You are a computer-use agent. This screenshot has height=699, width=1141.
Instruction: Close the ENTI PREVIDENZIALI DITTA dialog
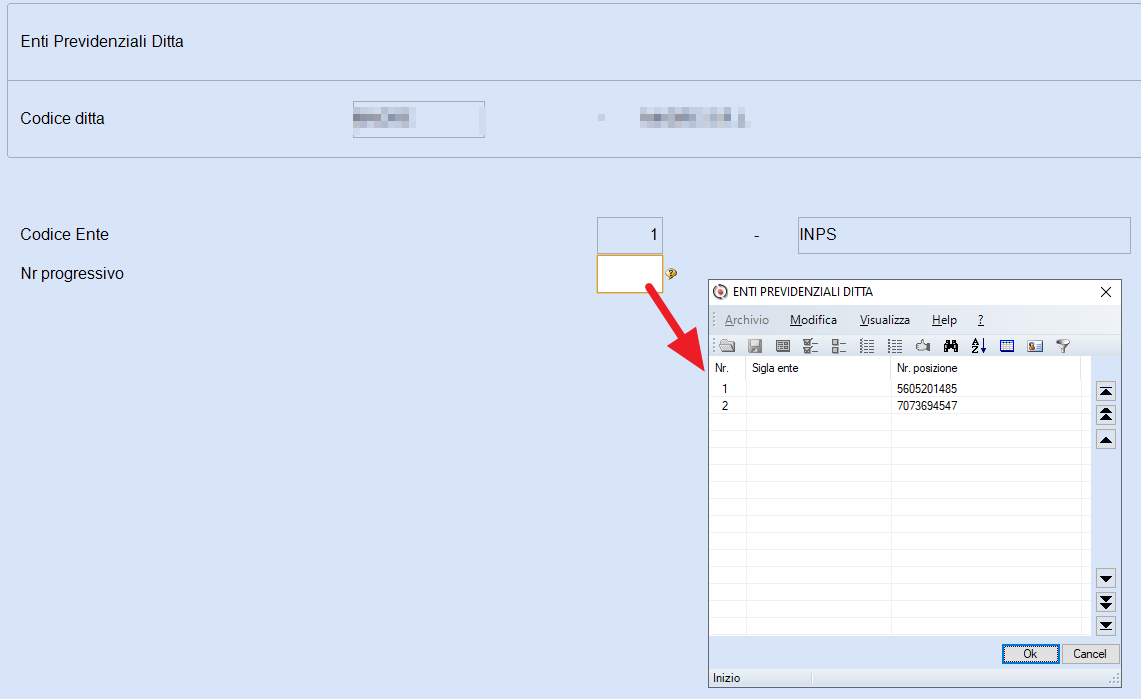[1106, 292]
